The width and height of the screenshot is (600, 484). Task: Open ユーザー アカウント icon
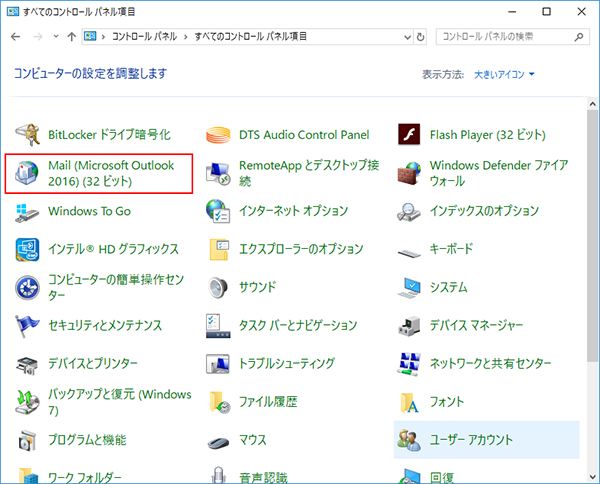click(408, 439)
